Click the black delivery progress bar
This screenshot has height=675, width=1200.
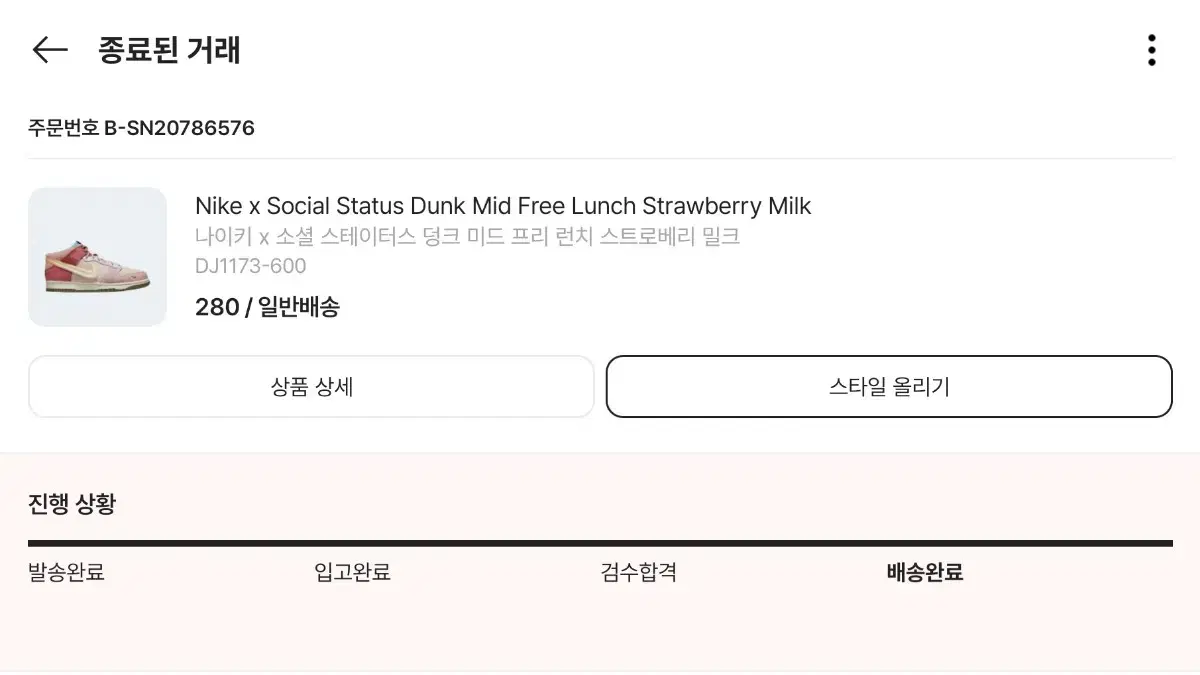coord(600,544)
